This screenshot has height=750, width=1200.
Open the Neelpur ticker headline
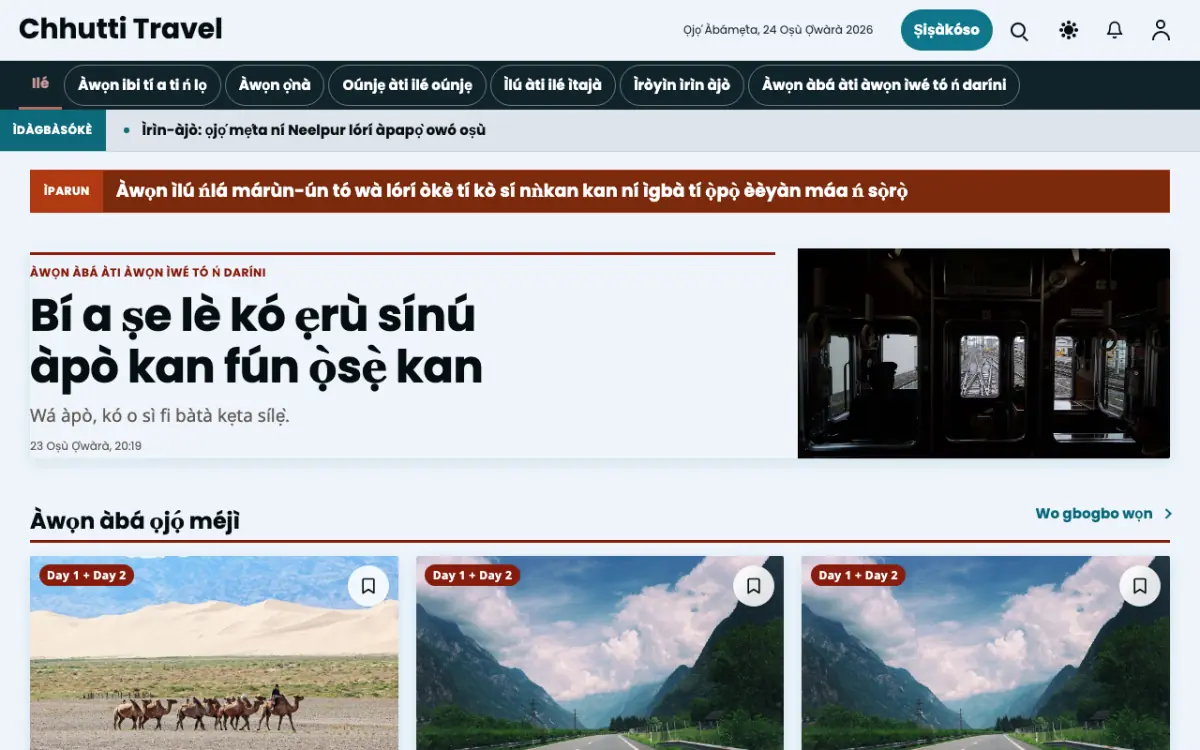click(x=313, y=130)
